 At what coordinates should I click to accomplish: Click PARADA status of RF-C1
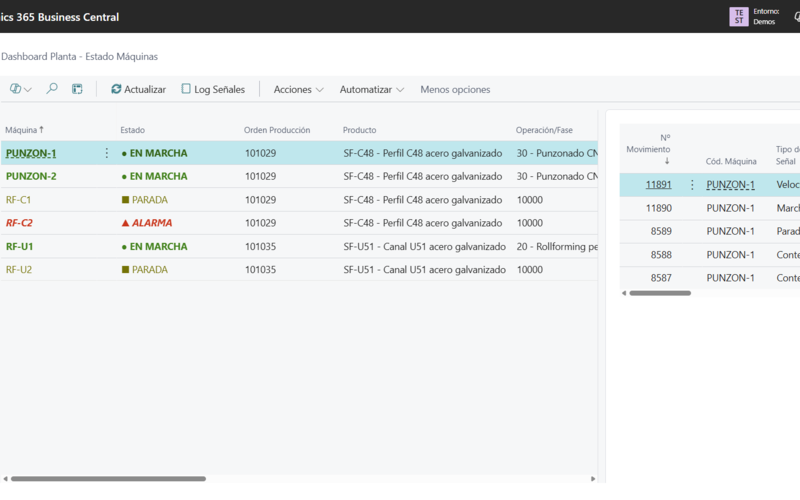(x=145, y=199)
